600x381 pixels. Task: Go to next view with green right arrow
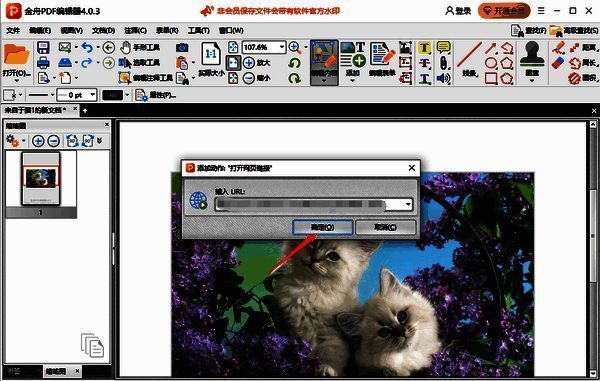(109, 63)
